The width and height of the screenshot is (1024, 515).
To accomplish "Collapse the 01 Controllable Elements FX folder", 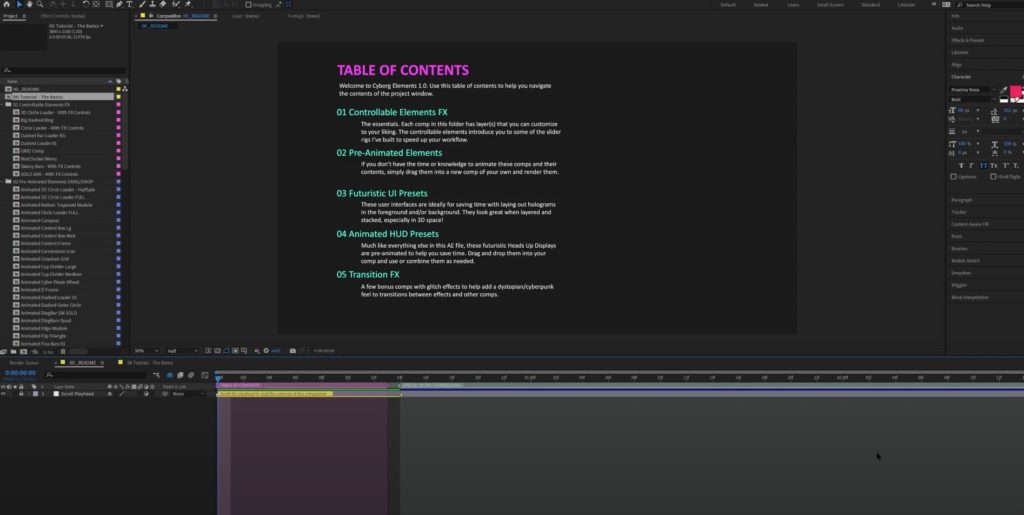I will coord(3,104).
